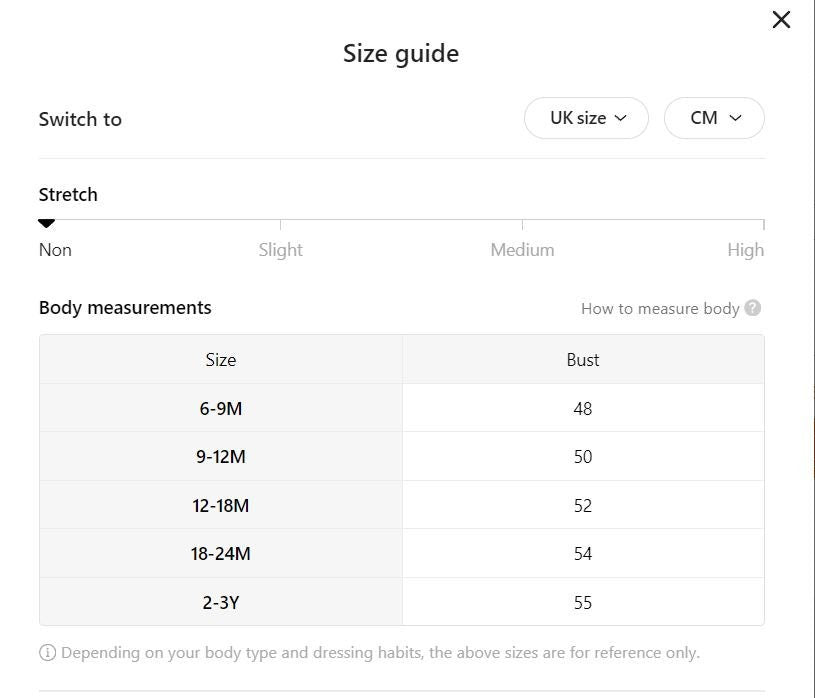815x698 pixels.
Task: Click the help question mark icon
Action: pyautogui.click(x=753, y=308)
